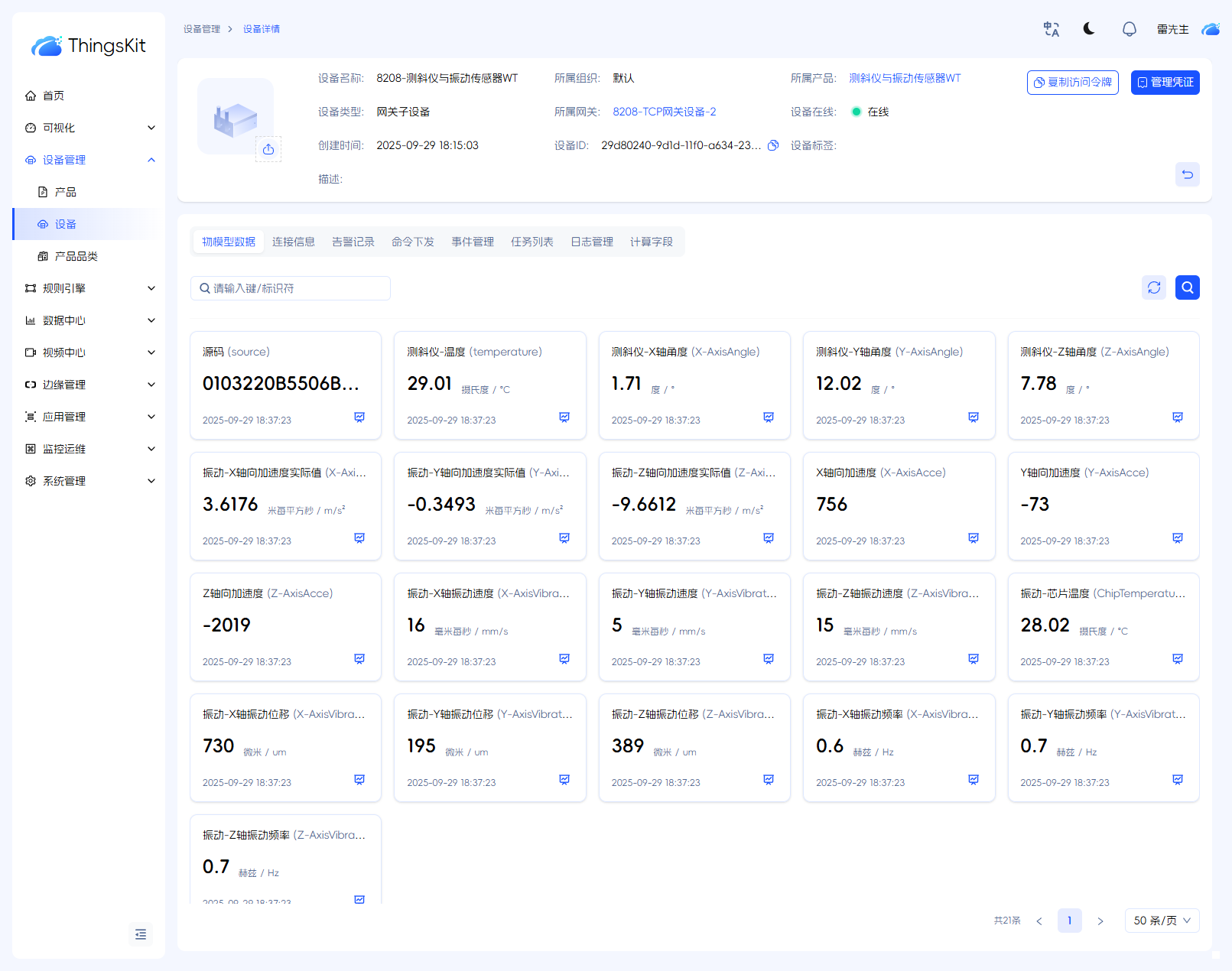Copy the device ID
The width and height of the screenshot is (1232, 971).
(x=773, y=145)
